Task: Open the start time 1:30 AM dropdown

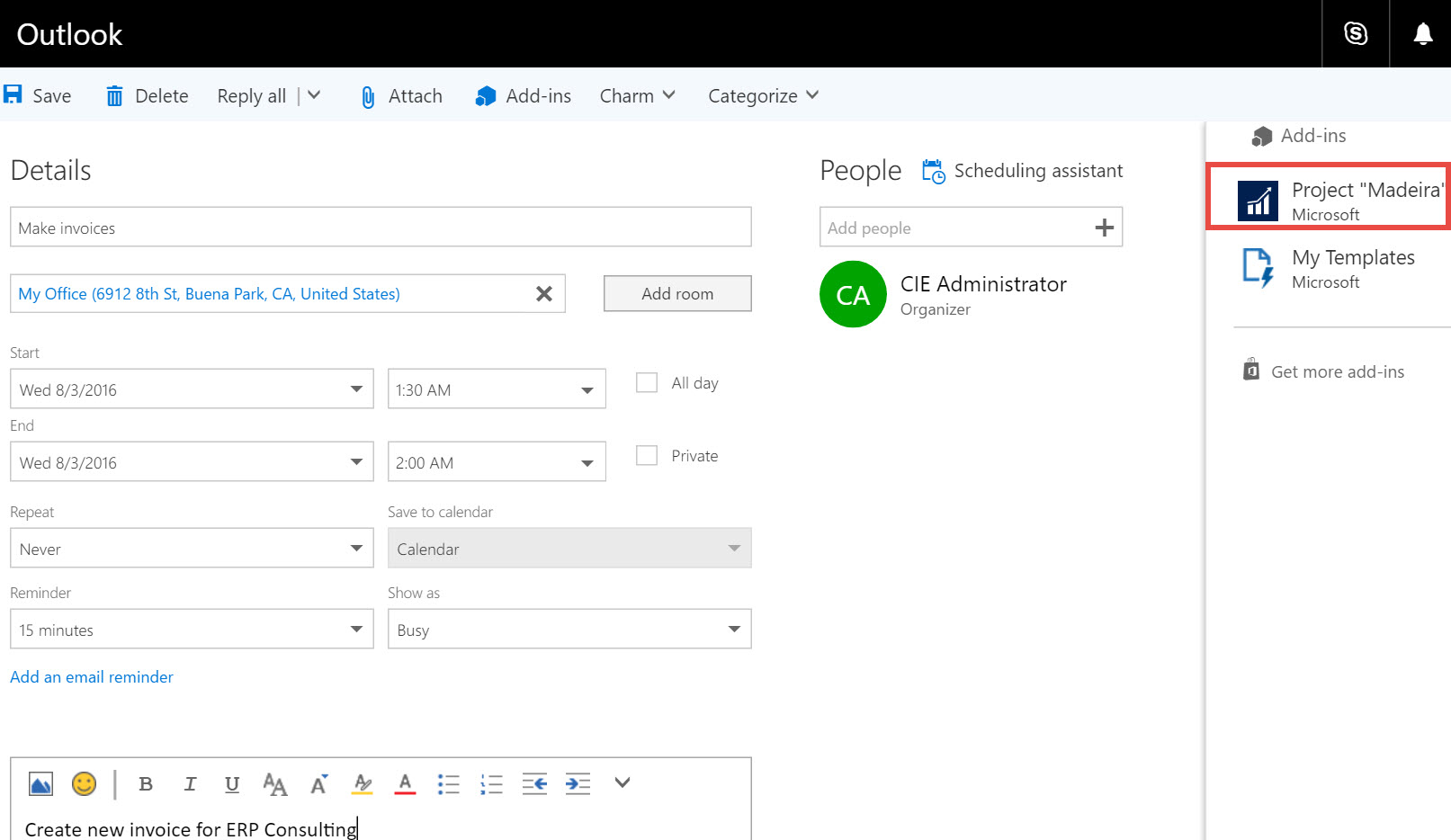Action: [x=496, y=389]
